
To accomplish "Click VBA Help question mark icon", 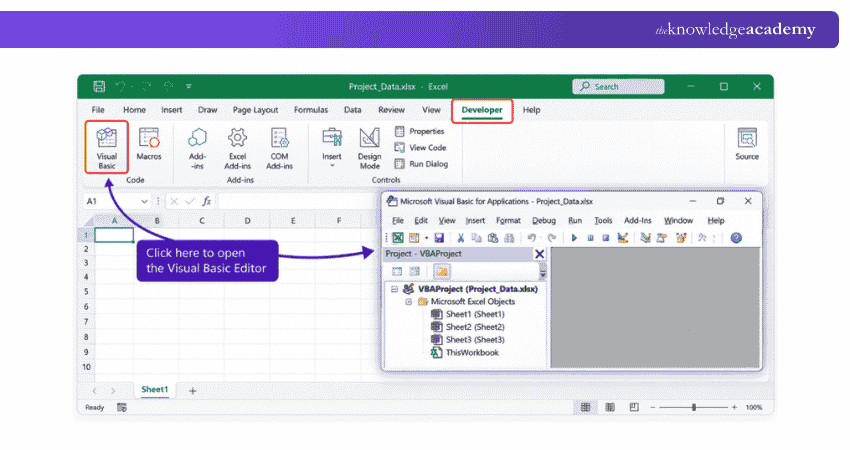I will coord(736,238).
